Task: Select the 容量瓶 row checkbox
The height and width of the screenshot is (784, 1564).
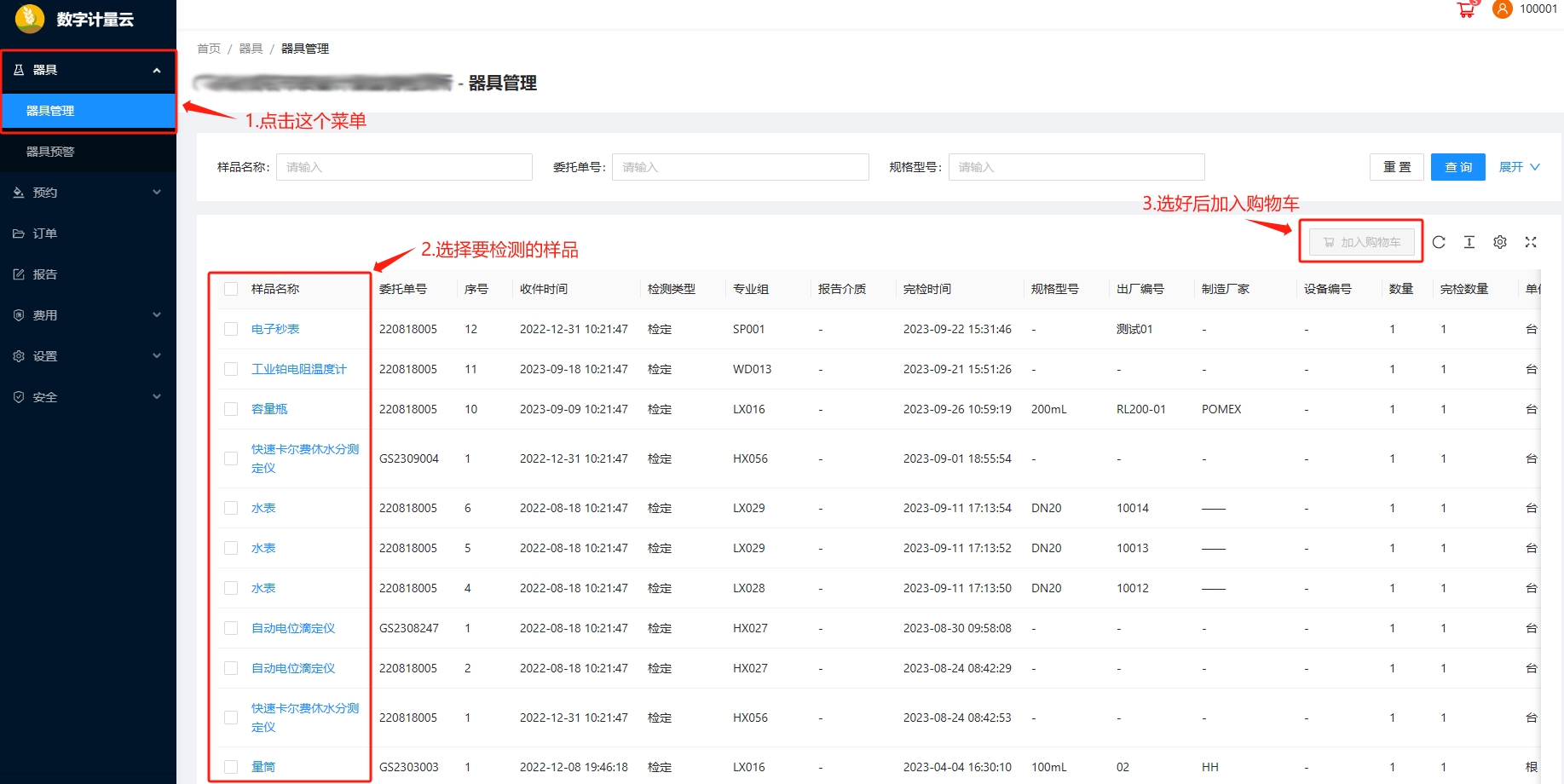Action: coord(231,409)
